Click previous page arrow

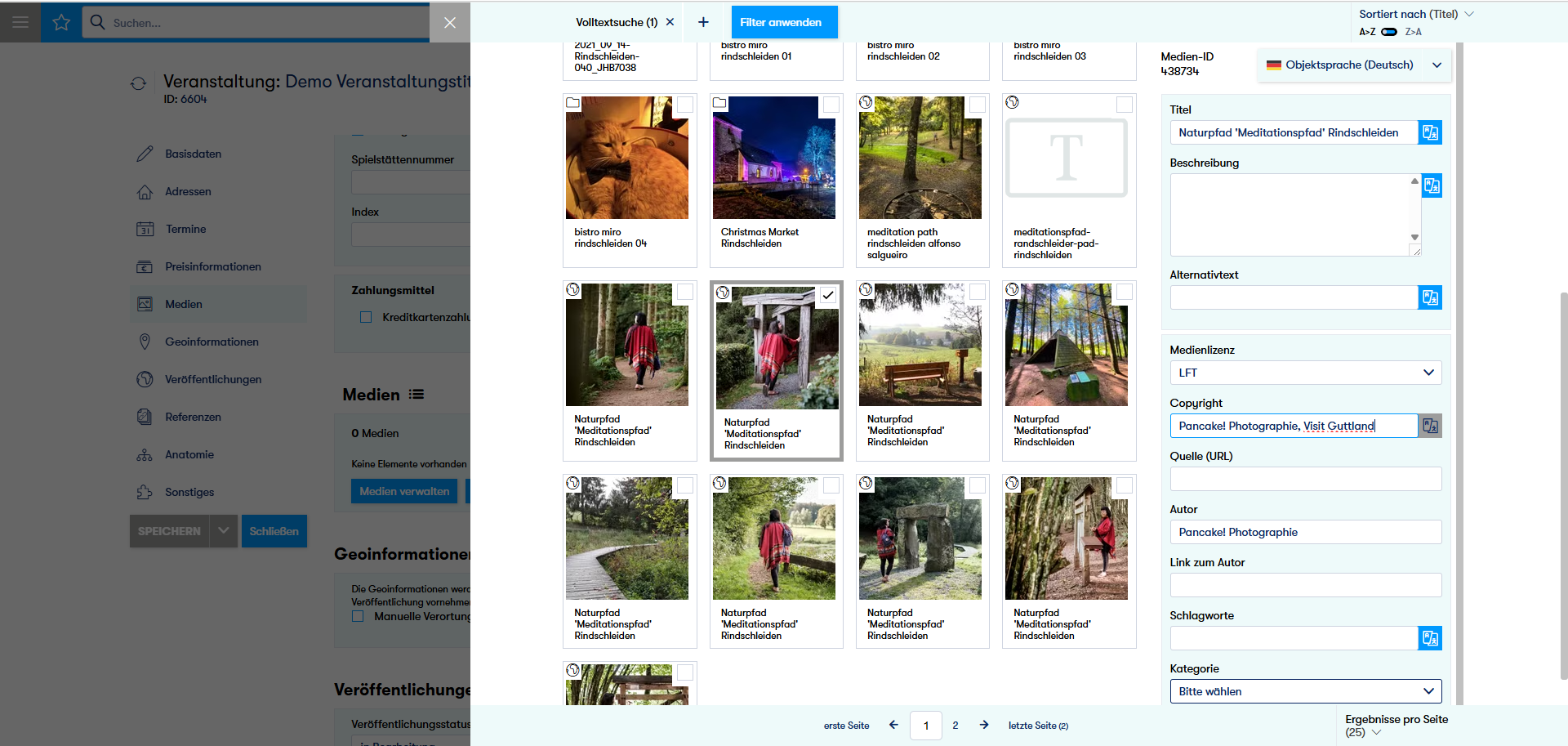tap(893, 725)
